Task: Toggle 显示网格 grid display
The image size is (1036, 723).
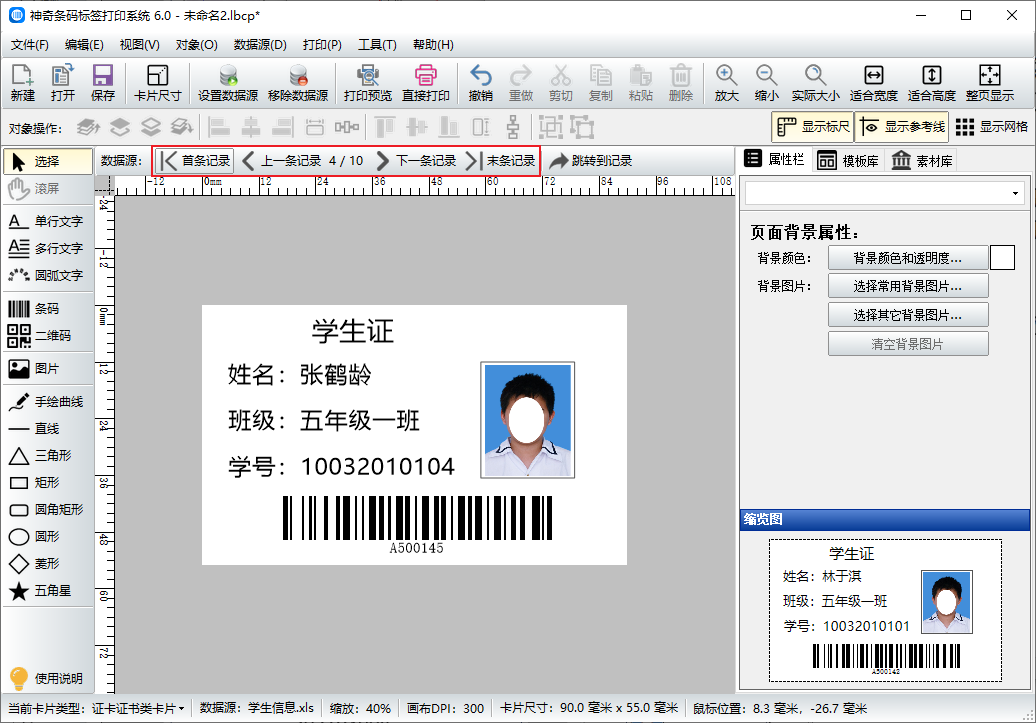Action: click(x=992, y=127)
